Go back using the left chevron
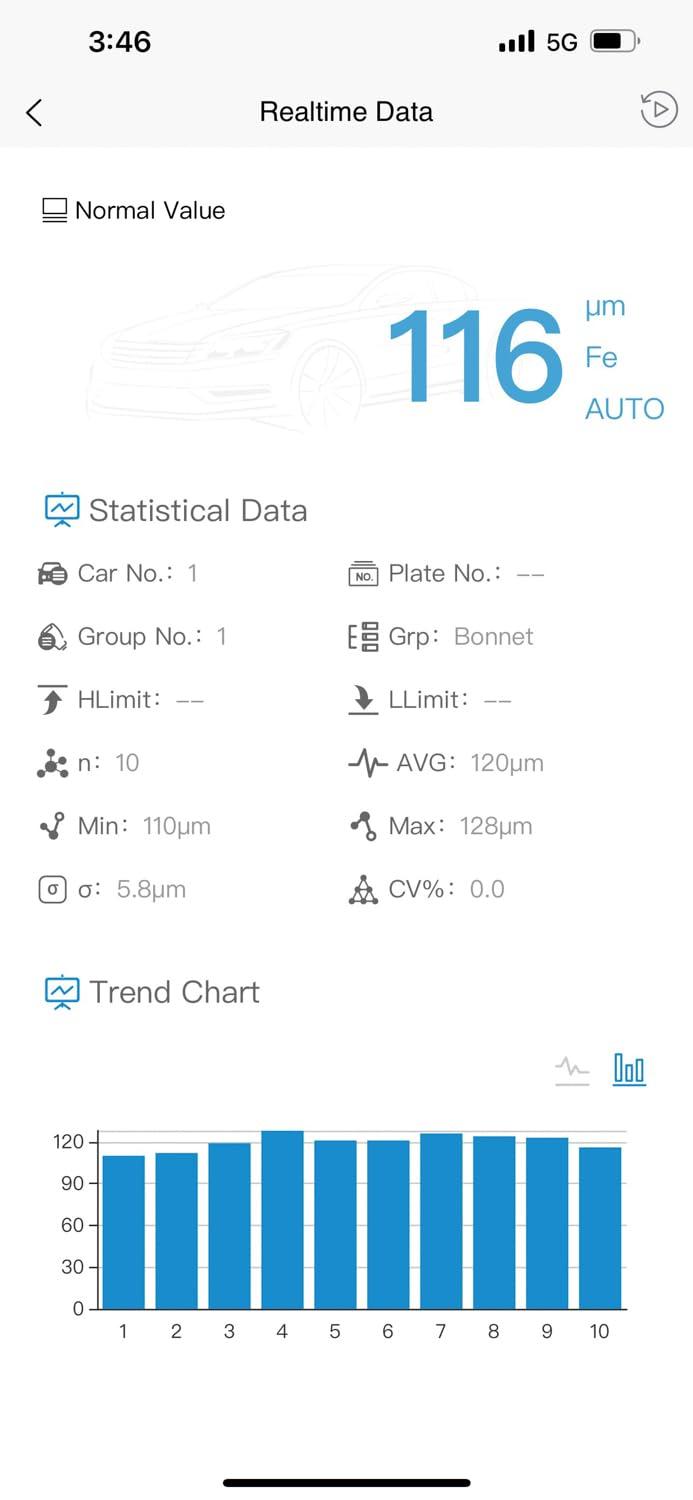 (x=34, y=112)
